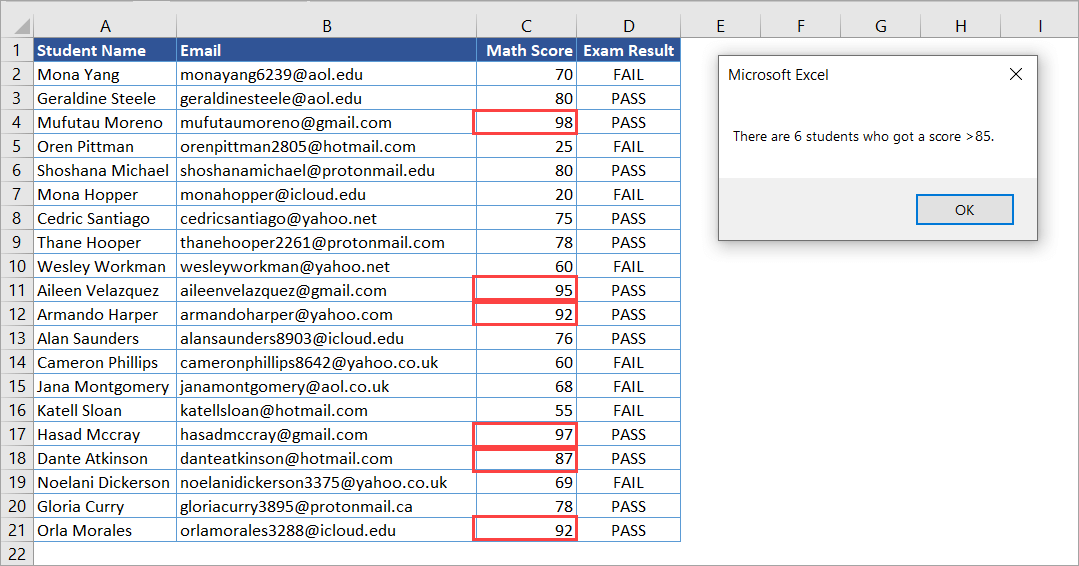This screenshot has height=566, width=1079.
Task: Select row 1 header
Action: [x=17, y=50]
